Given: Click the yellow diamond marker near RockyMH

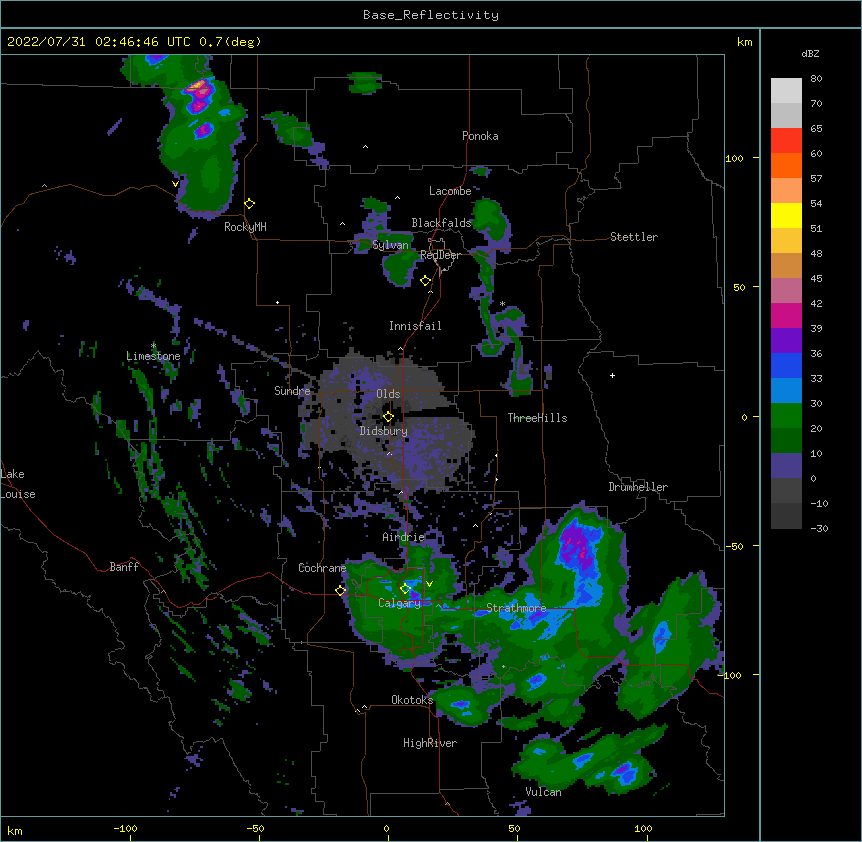Looking at the screenshot, I should pyautogui.click(x=249, y=204).
